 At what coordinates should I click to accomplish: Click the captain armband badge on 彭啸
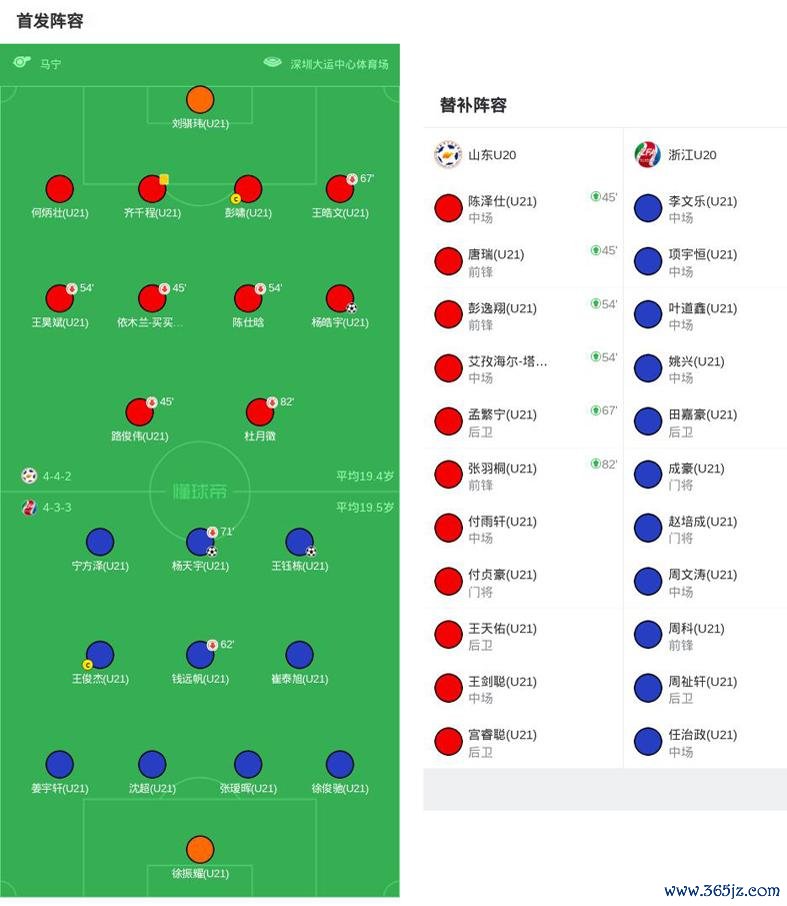236,199
